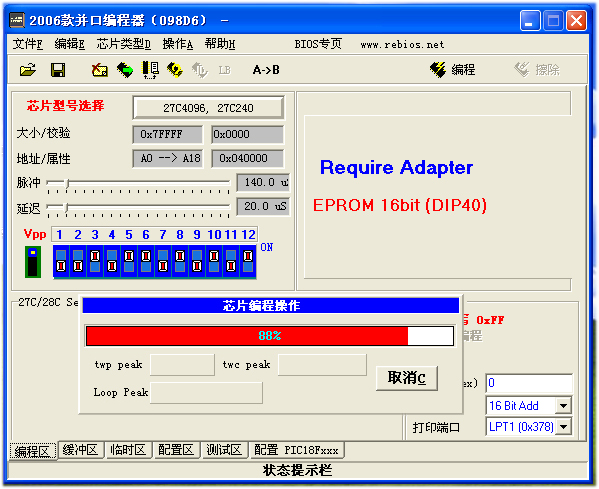This screenshot has height=489, width=599.
Task: Click the verify chip compare icon
Action: (150, 70)
